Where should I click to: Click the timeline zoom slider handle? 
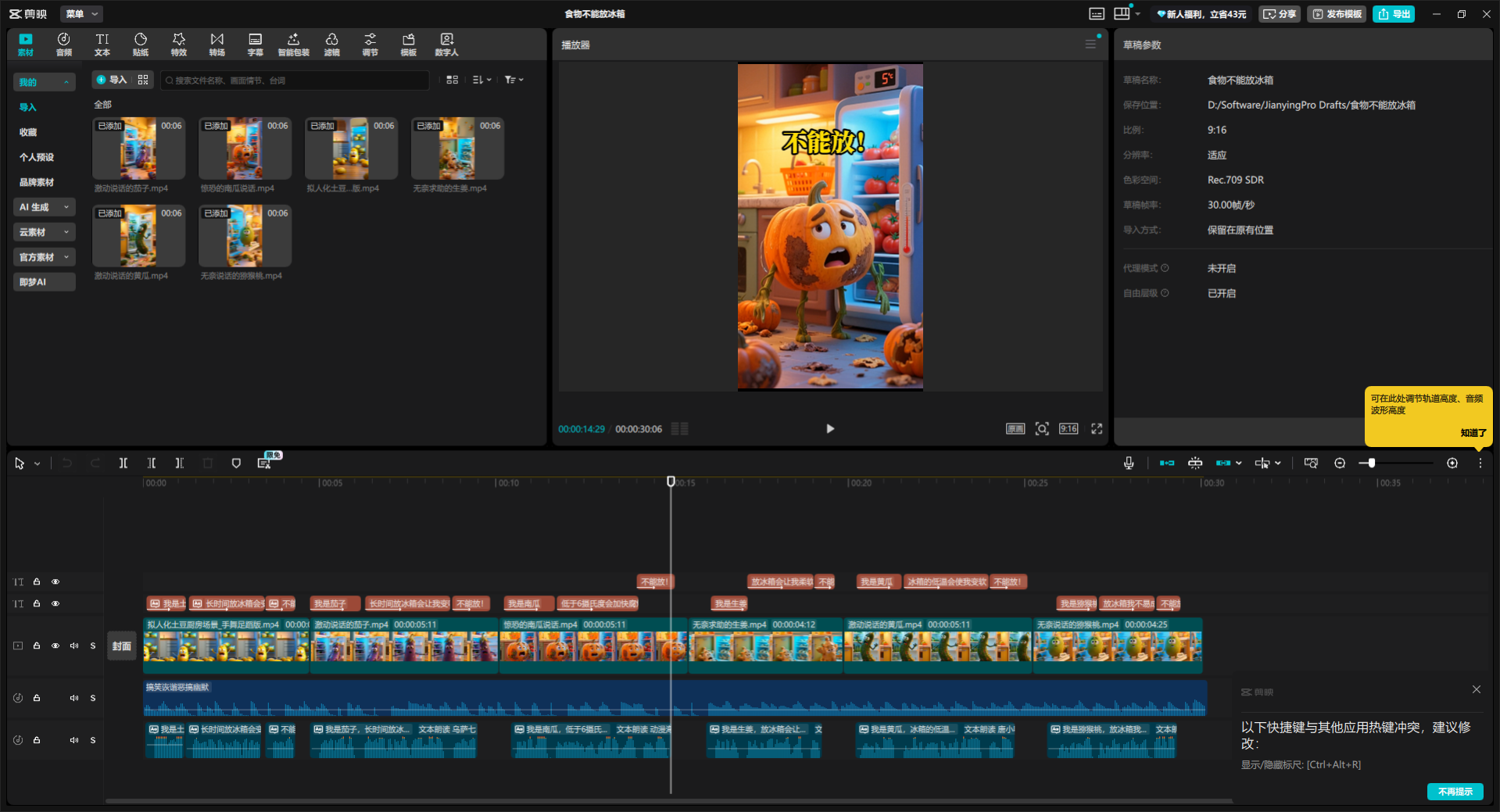pyautogui.click(x=1371, y=463)
